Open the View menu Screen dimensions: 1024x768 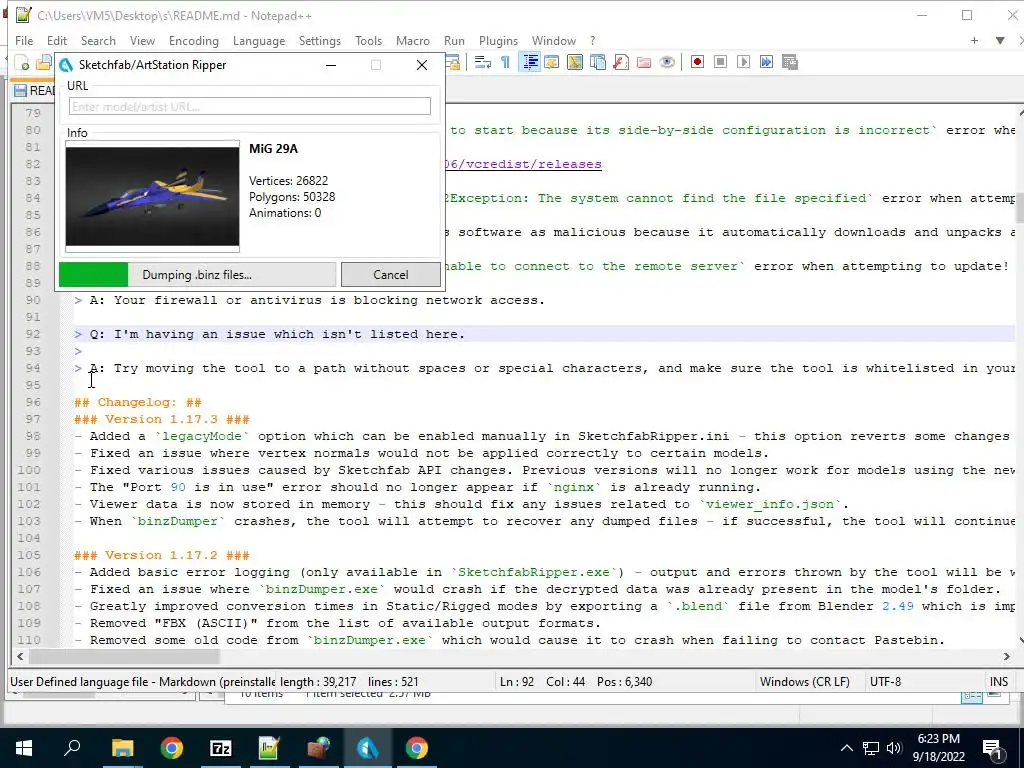coord(142,40)
